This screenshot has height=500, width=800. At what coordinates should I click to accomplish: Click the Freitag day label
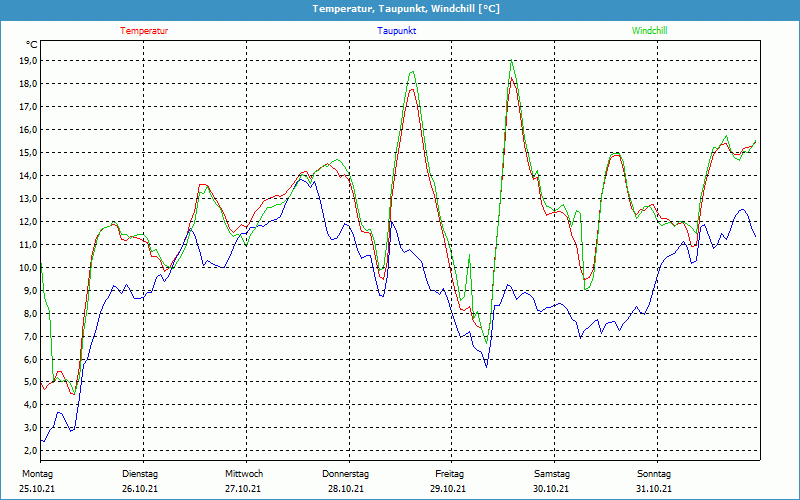449,473
